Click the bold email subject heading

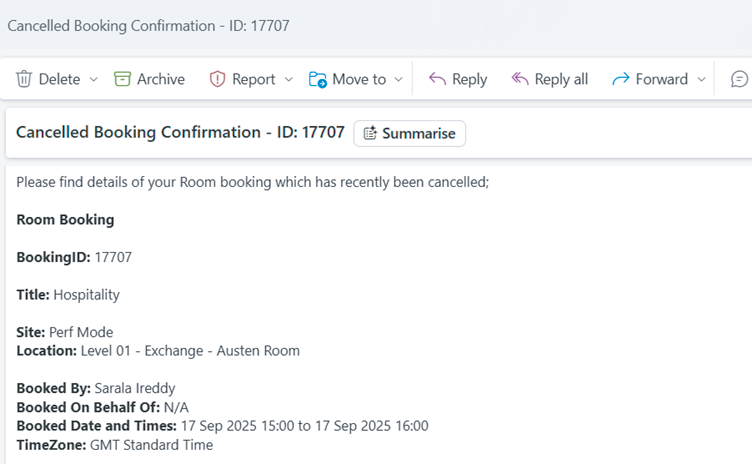[180, 133]
